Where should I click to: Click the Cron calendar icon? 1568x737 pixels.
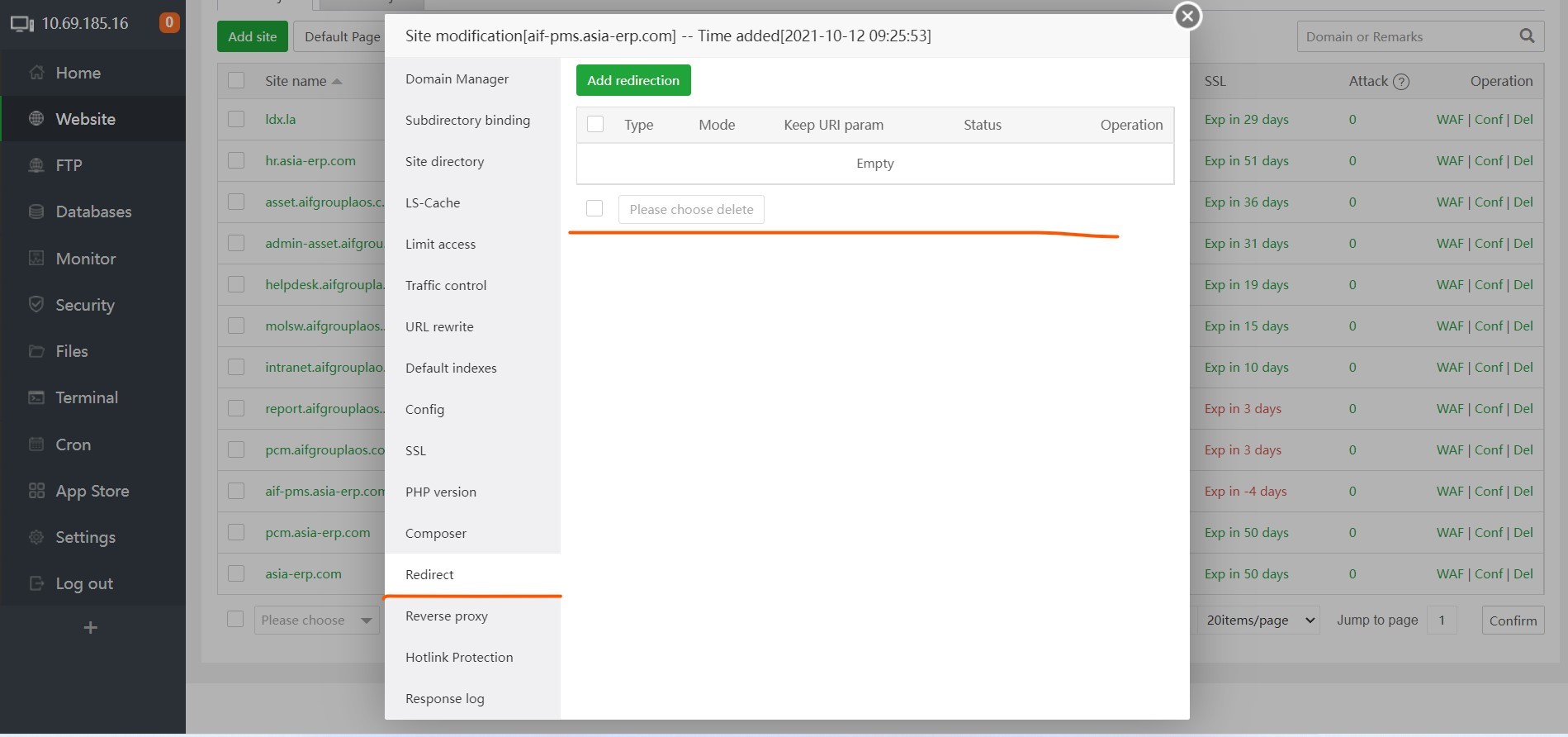[x=36, y=445]
